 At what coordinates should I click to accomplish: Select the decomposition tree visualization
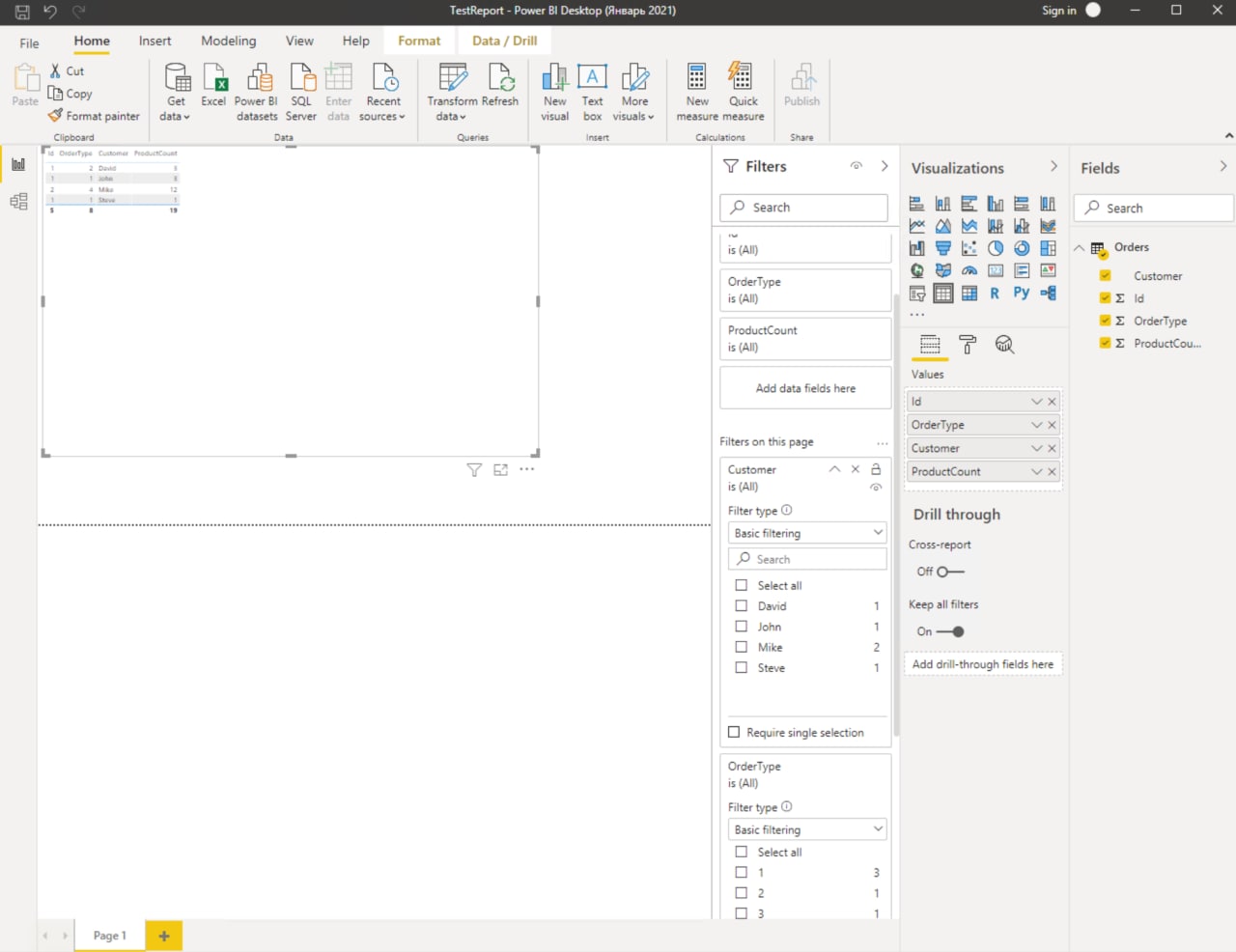point(1048,294)
